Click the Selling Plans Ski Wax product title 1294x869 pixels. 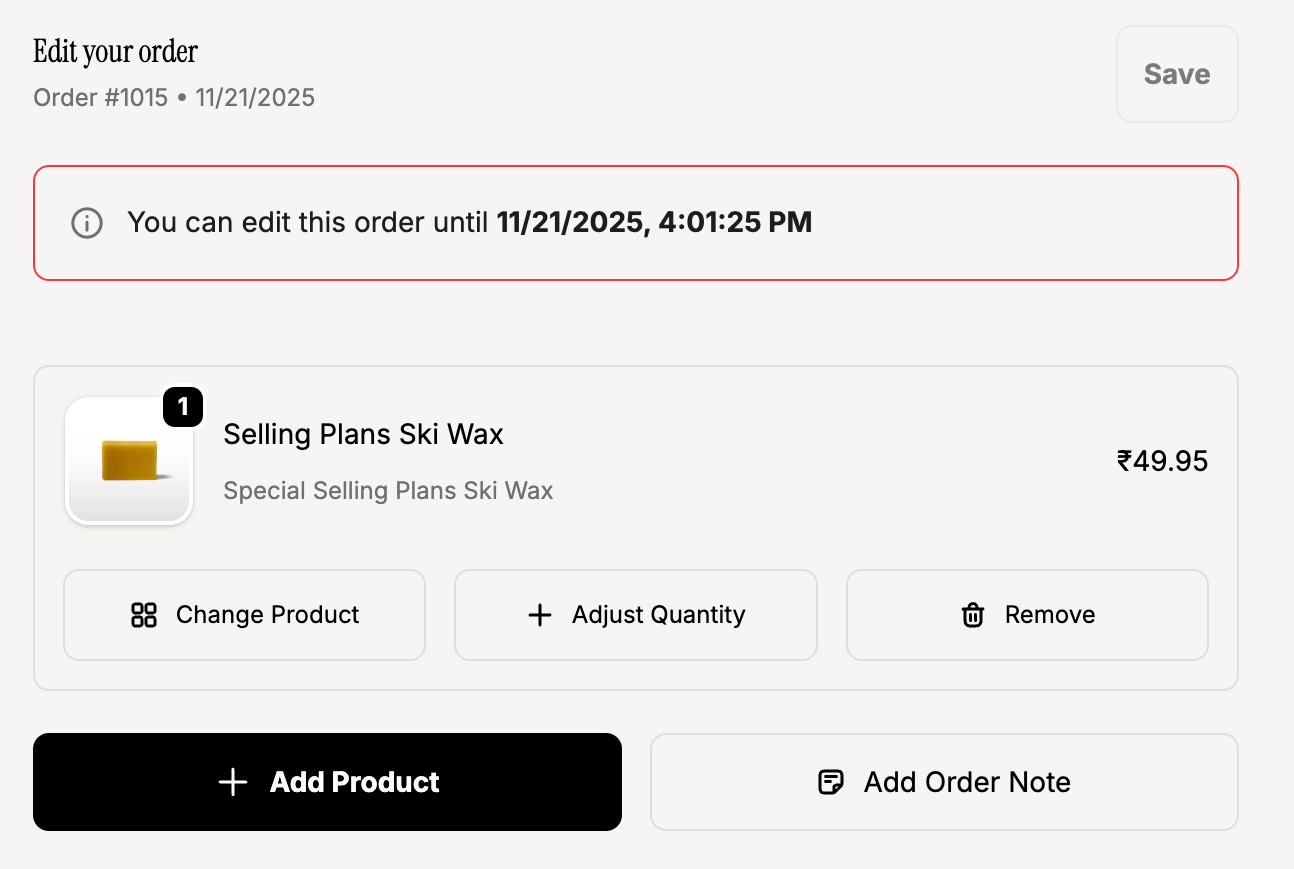(363, 434)
